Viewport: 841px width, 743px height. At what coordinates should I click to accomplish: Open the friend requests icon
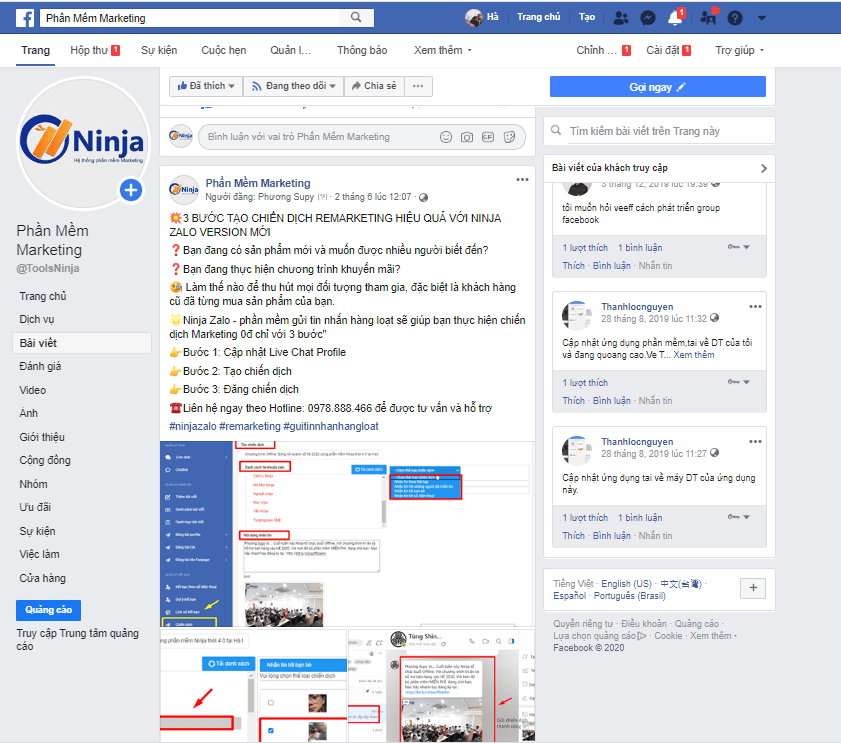click(x=621, y=18)
